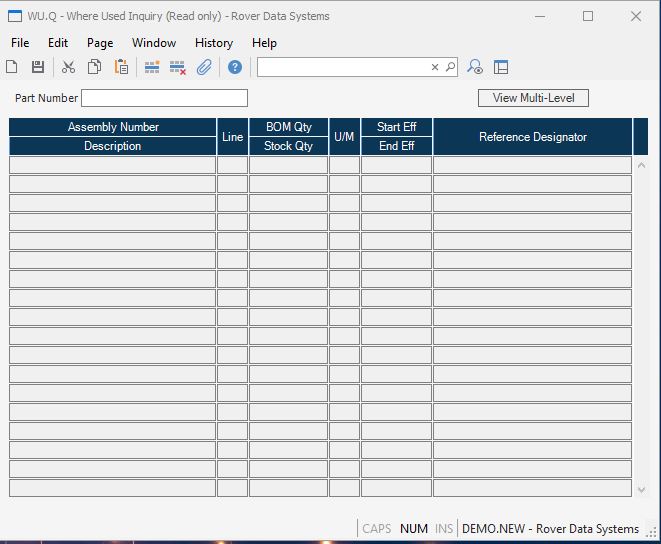Click the first Assembly Number cell
This screenshot has width=661, height=544.
coord(113,165)
